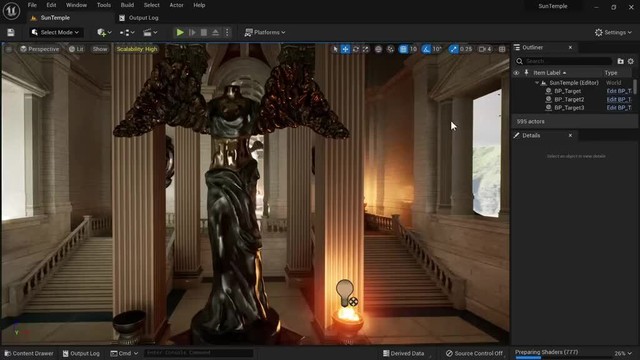Save the current level with the disk icon
This screenshot has height=360, width=640.
(x=11, y=32)
